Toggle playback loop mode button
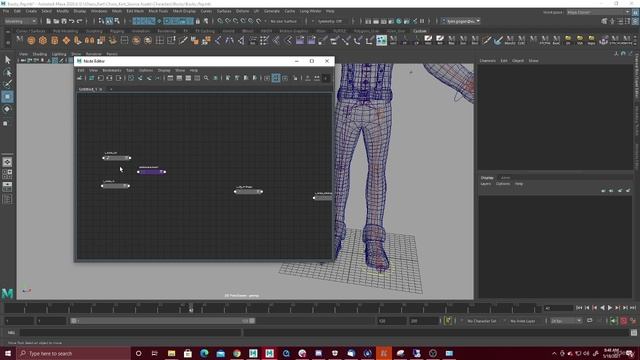Screen dimensions: 640x360 tap(590, 321)
